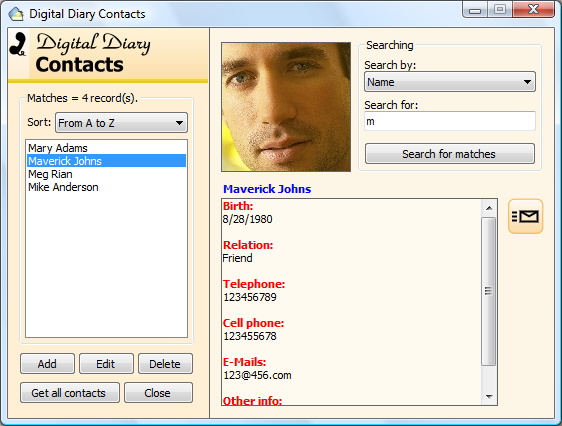The height and width of the screenshot is (426, 562).
Task: Click the app icon in title bar
Action: (x=16, y=14)
